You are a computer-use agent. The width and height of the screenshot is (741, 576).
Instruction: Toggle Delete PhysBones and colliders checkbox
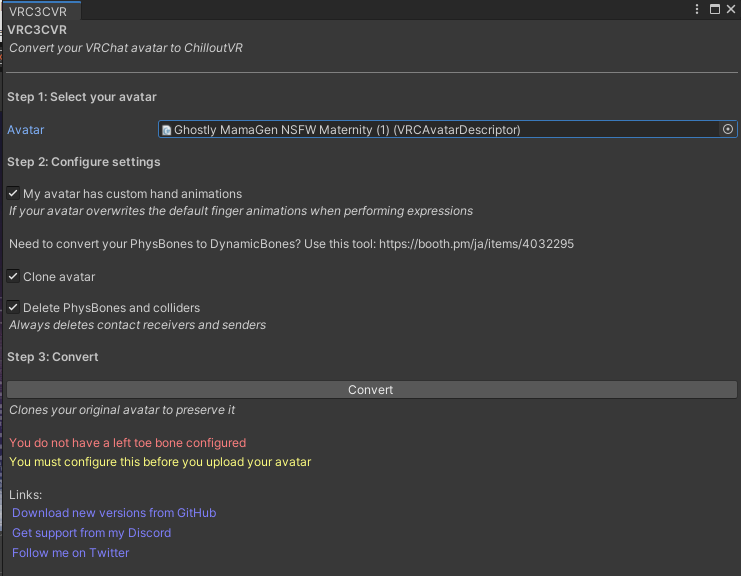(13, 308)
